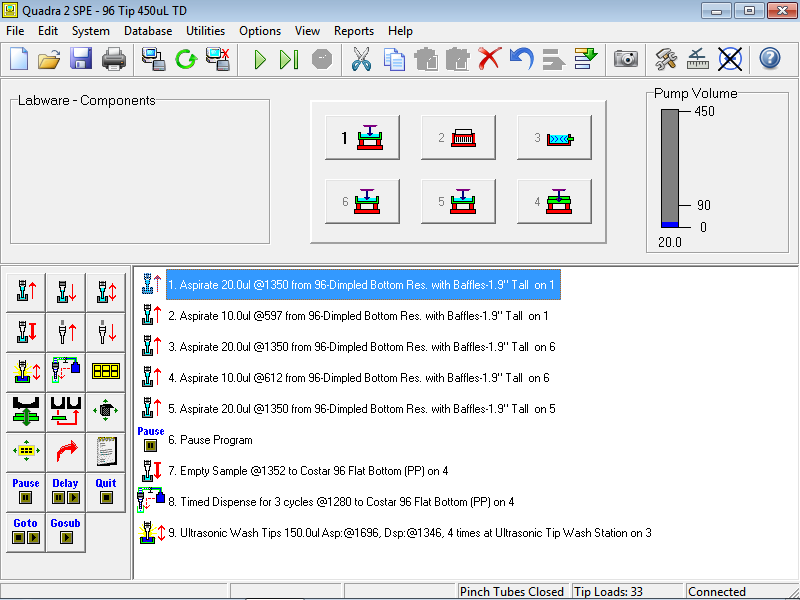Select stage position 6 button
800x600 pixels.
[x=362, y=202]
